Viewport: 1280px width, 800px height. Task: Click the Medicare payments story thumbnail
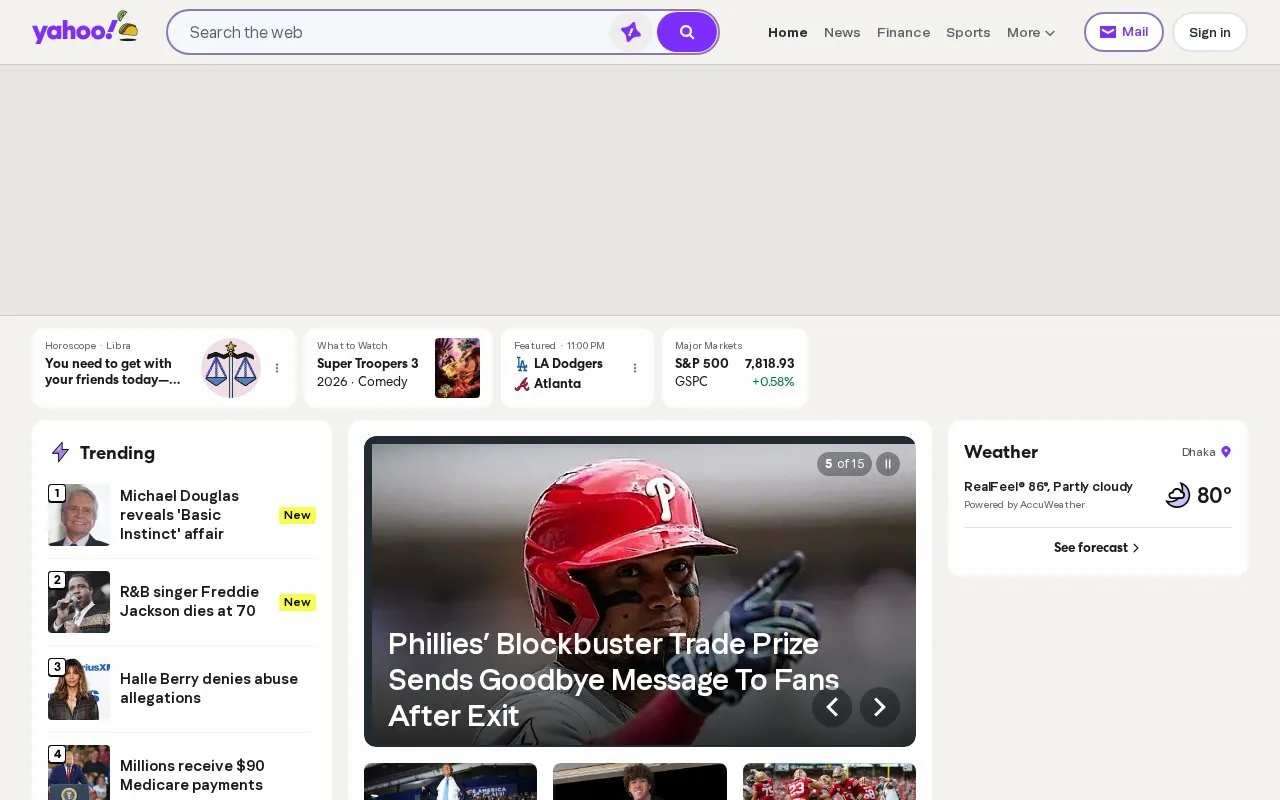click(79, 772)
